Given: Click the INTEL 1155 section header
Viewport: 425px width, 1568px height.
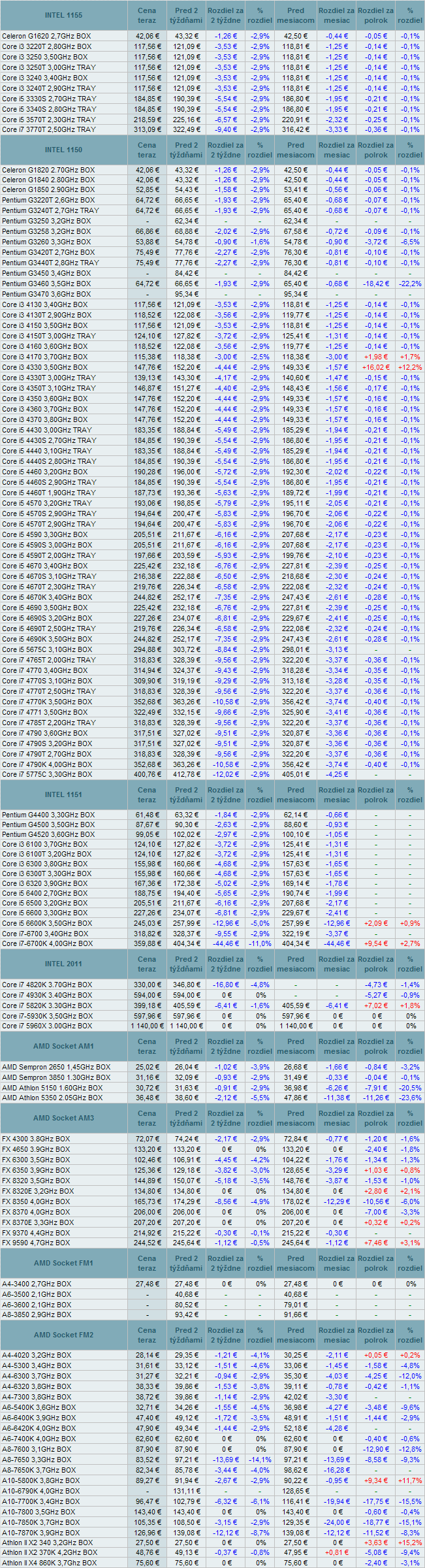Looking at the screenshot, I should [63, 15].
